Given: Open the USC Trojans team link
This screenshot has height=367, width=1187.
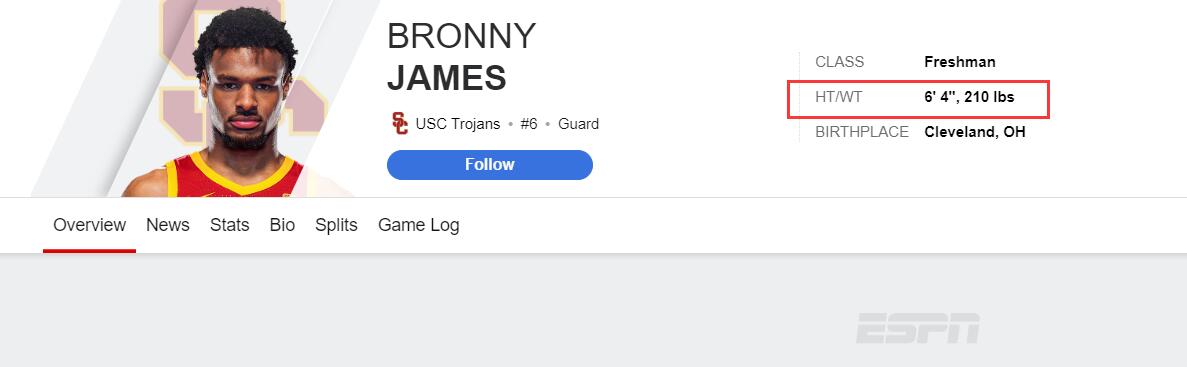Looking at the screenshot, I should (x=458, y=124).
